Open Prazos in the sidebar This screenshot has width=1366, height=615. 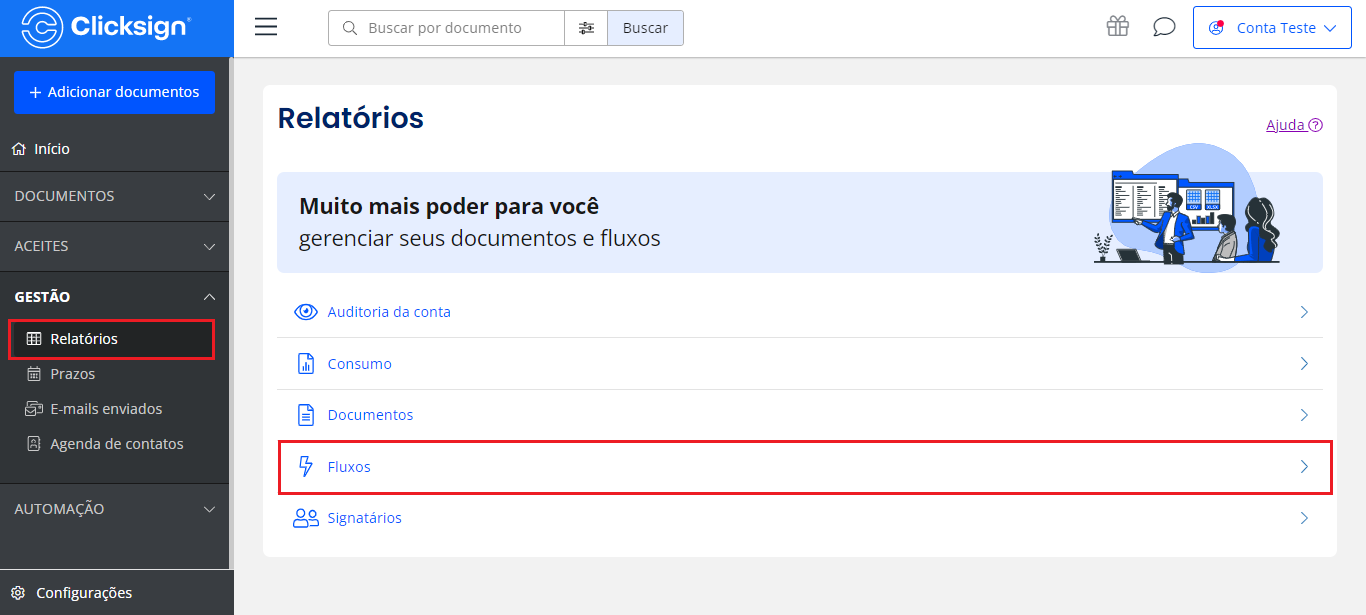pos(72,374)
